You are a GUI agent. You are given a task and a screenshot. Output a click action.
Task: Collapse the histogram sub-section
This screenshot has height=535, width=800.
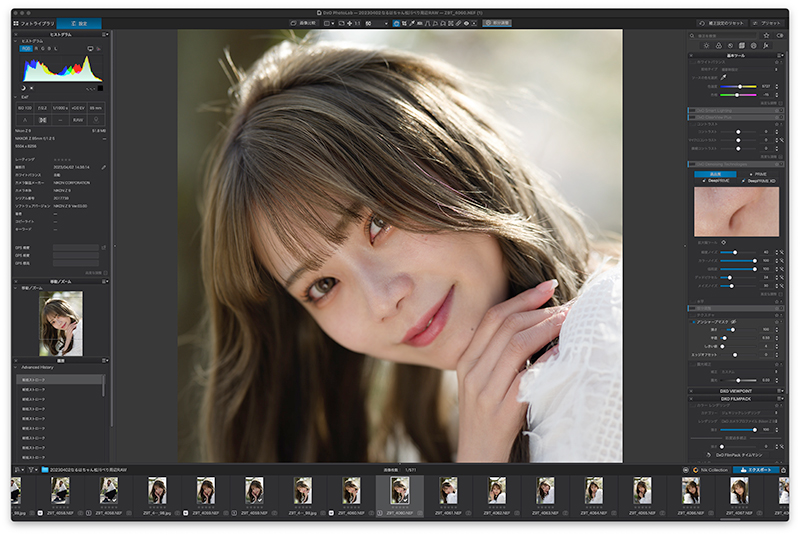pyautogui.click(x=16, y=41)
